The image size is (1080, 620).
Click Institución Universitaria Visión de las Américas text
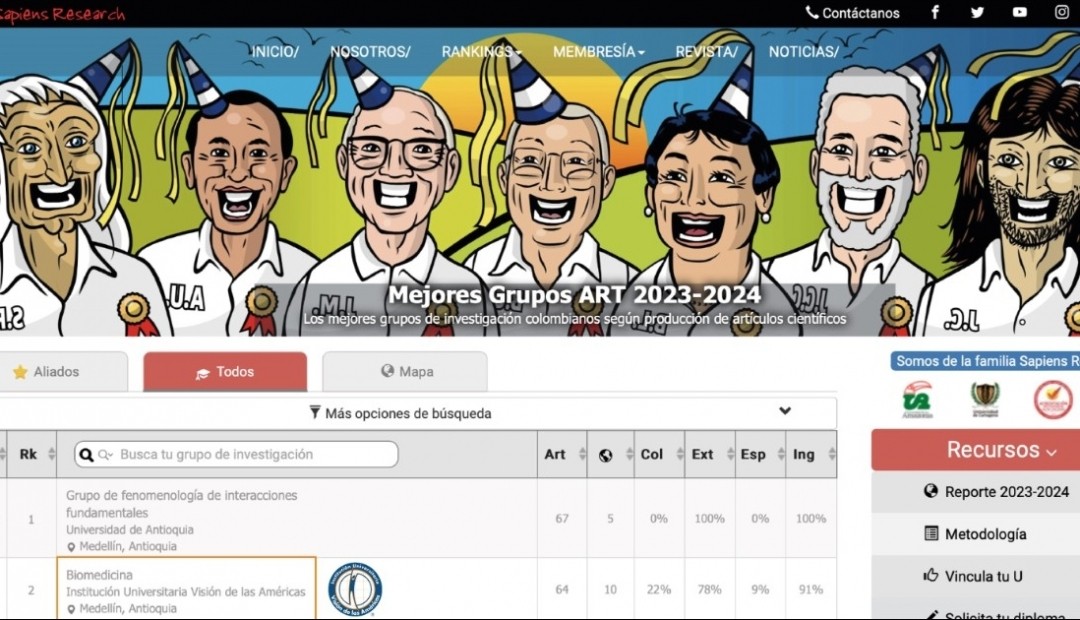185,592
